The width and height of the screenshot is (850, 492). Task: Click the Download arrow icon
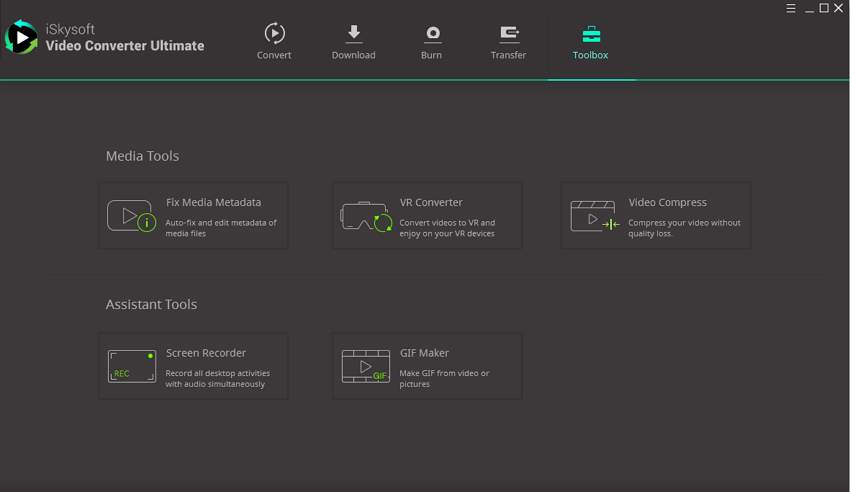click(353, 33)
